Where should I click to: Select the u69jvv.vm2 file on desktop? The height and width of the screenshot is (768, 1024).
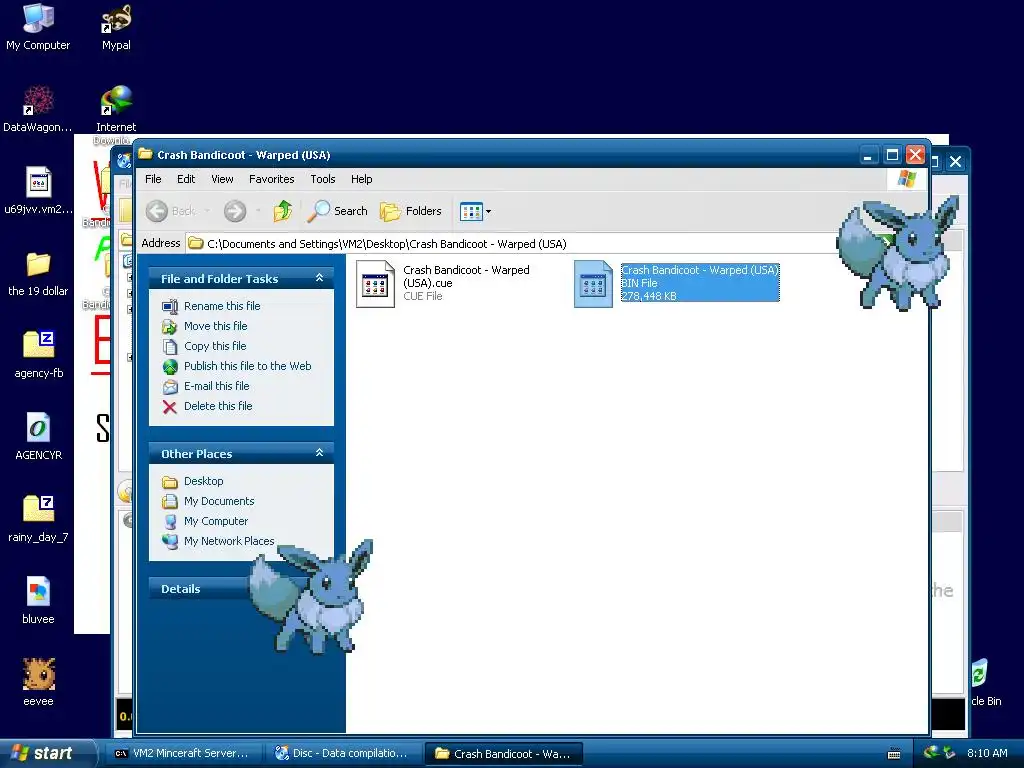38,191
